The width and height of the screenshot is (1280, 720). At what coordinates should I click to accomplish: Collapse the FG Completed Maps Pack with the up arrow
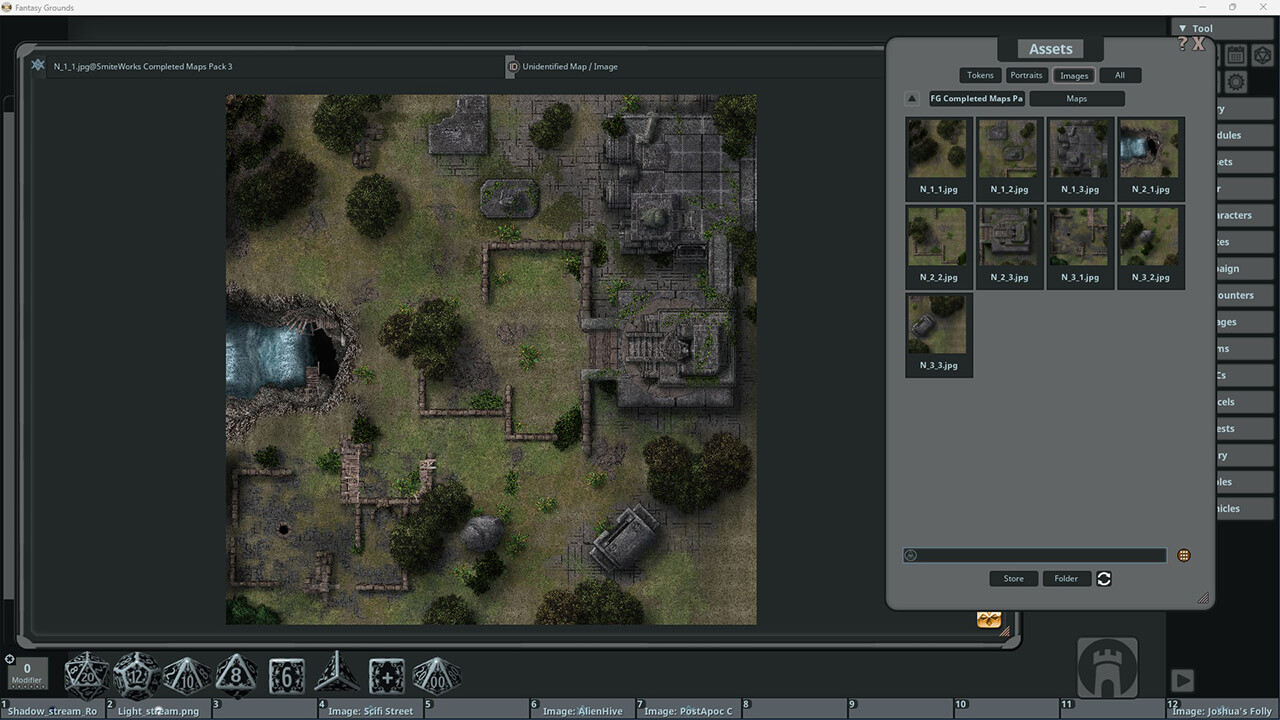[911, 98]
